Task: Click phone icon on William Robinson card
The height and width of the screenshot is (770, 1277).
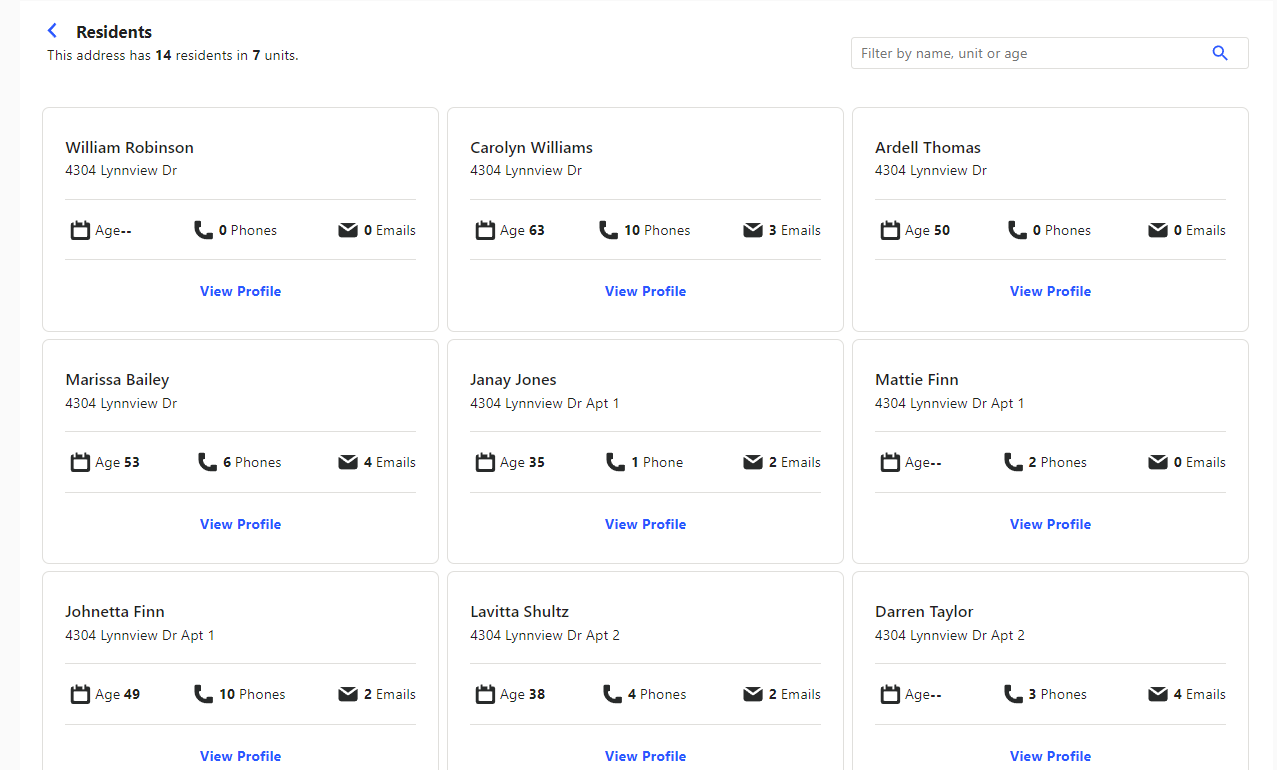Action: (204, 230)
